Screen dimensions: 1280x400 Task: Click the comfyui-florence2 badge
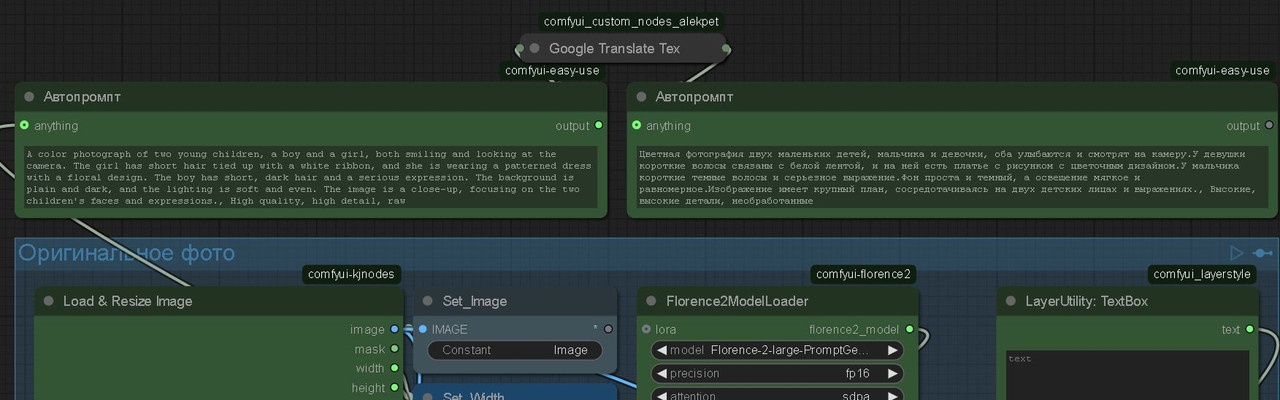[864, 274]
